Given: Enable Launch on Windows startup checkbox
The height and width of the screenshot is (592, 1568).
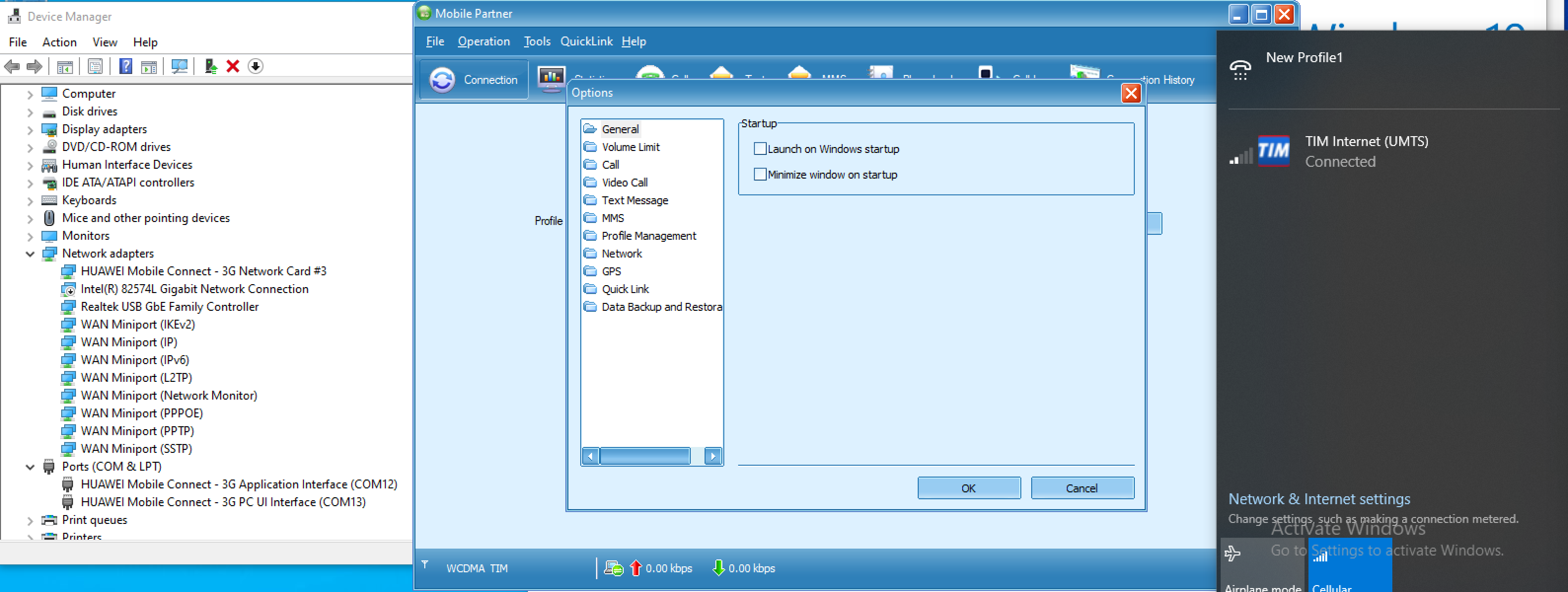Looking at the screenshot, I should tap(760, 148).
